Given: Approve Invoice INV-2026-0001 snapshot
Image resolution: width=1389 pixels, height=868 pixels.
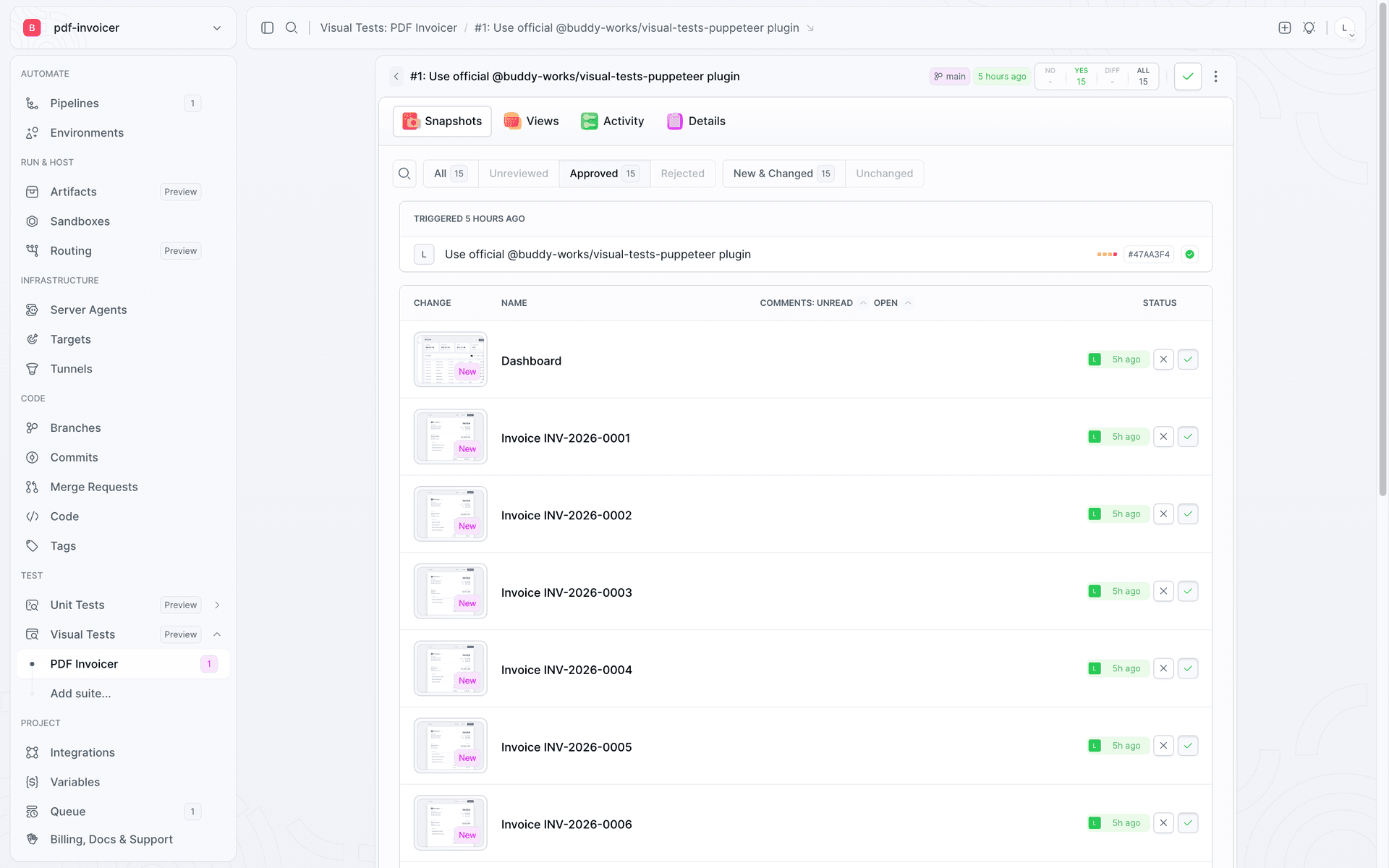Looking at the screenshot, I should pos(1188,437).
